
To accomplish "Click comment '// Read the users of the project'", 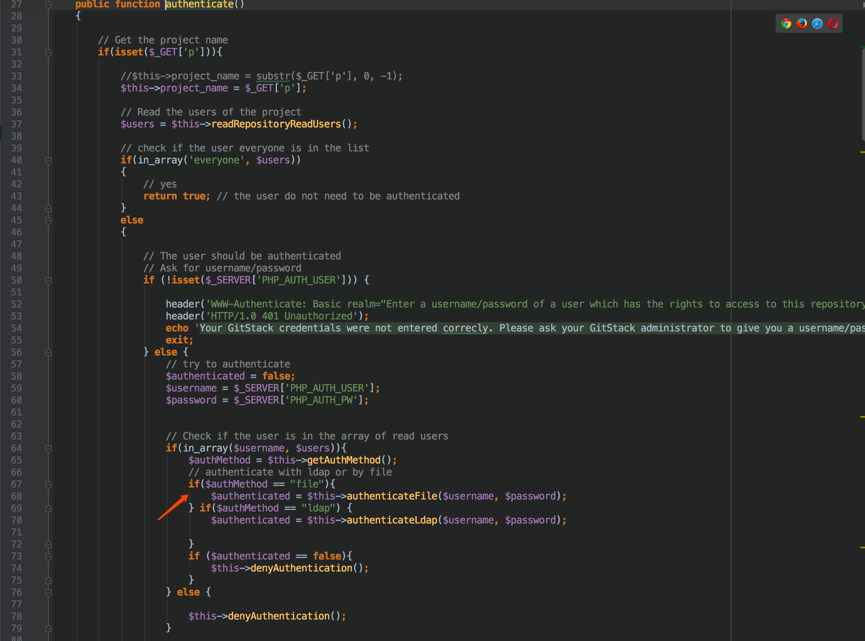I will 211,112.
